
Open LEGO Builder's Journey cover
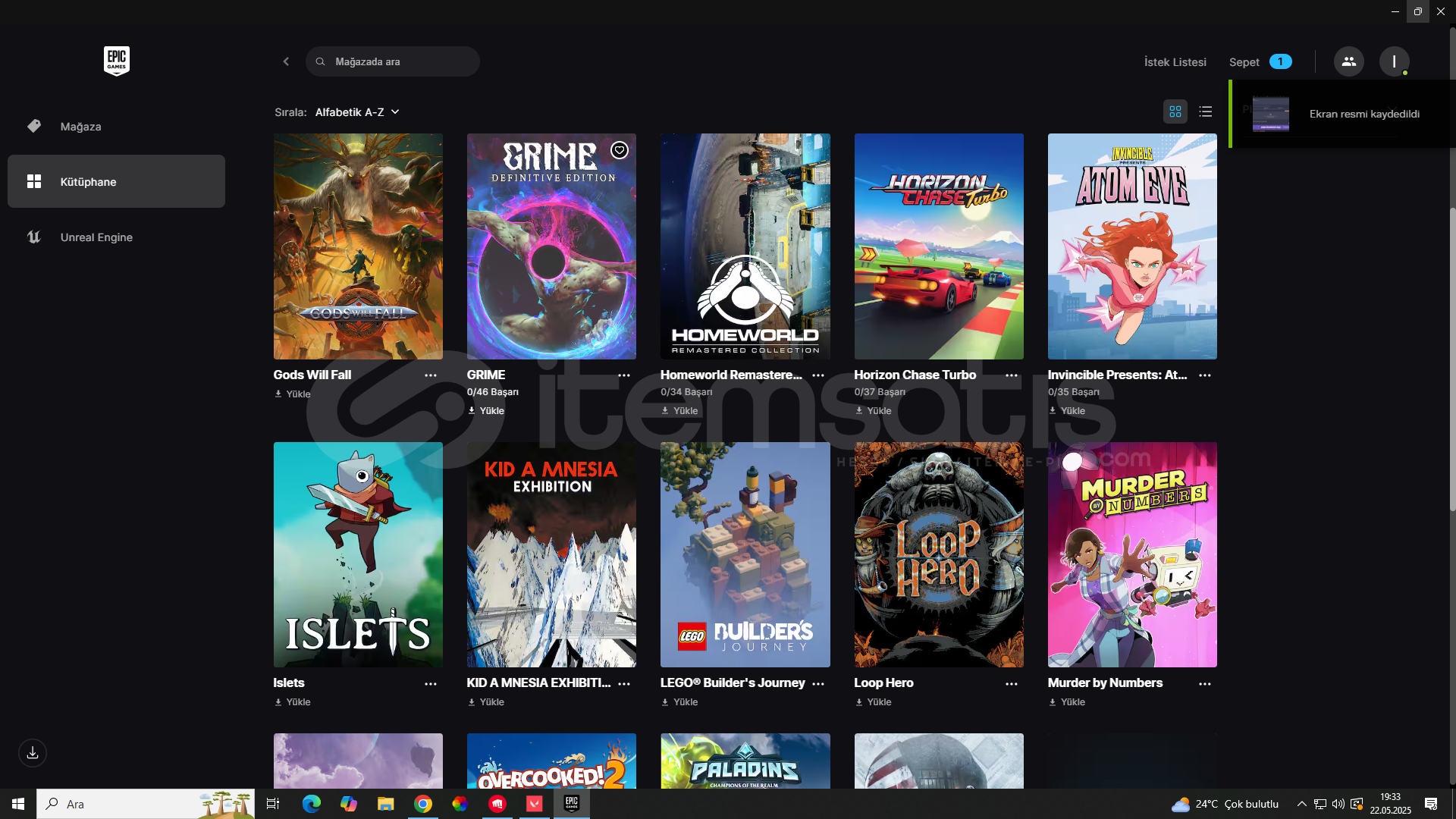(x=745, y=554)
